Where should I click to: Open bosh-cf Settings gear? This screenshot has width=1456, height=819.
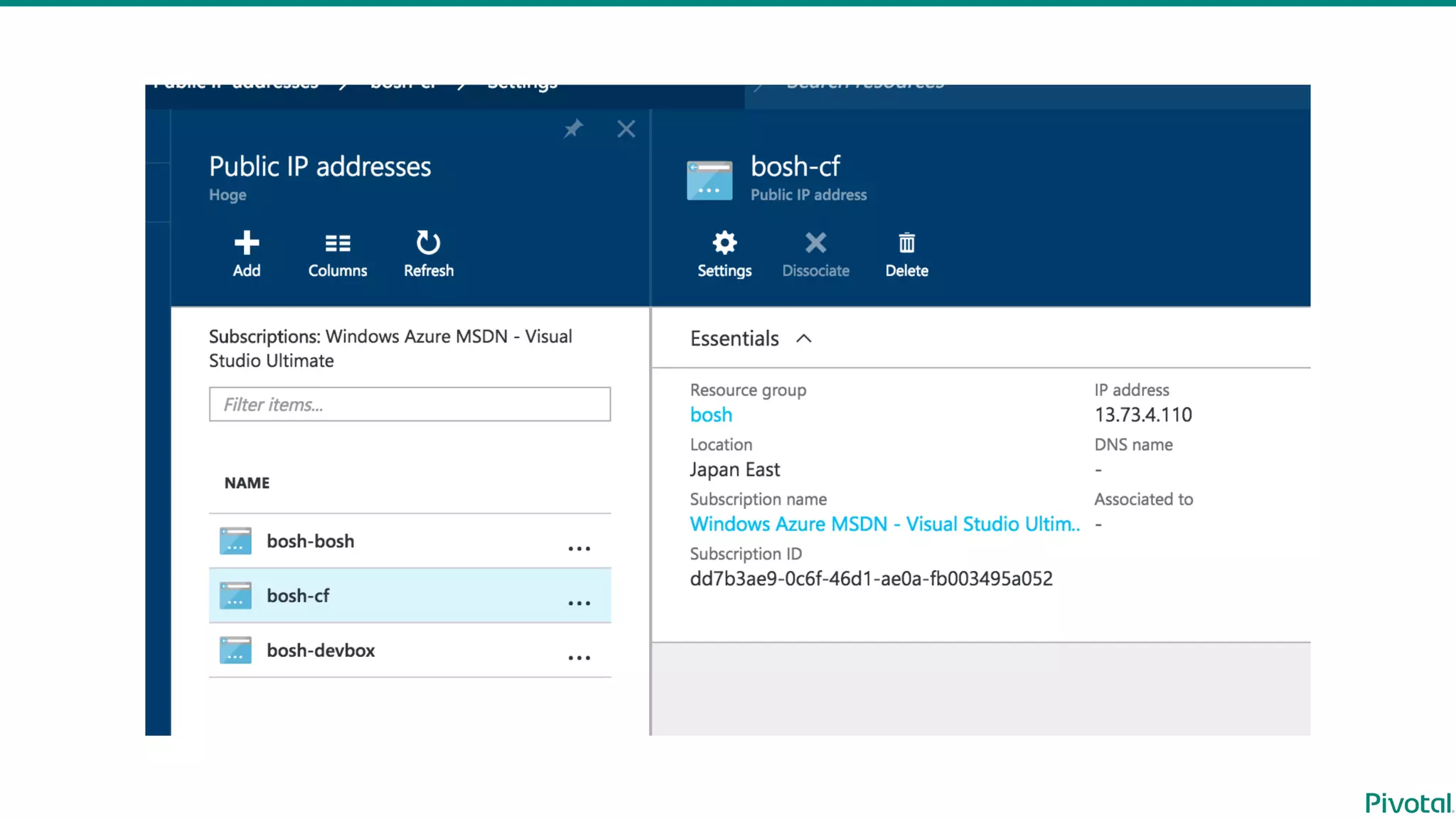(x=724, y=244)
